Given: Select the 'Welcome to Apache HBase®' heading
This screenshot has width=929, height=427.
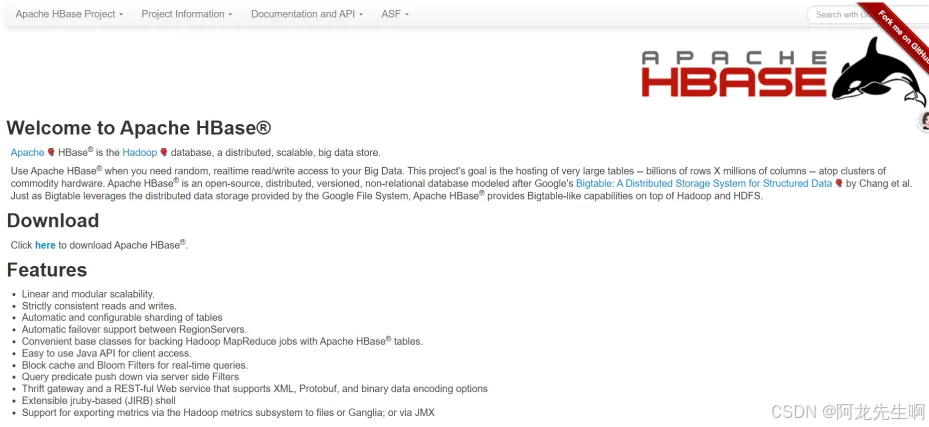Looking at the screenshot, I should [139, 128].
